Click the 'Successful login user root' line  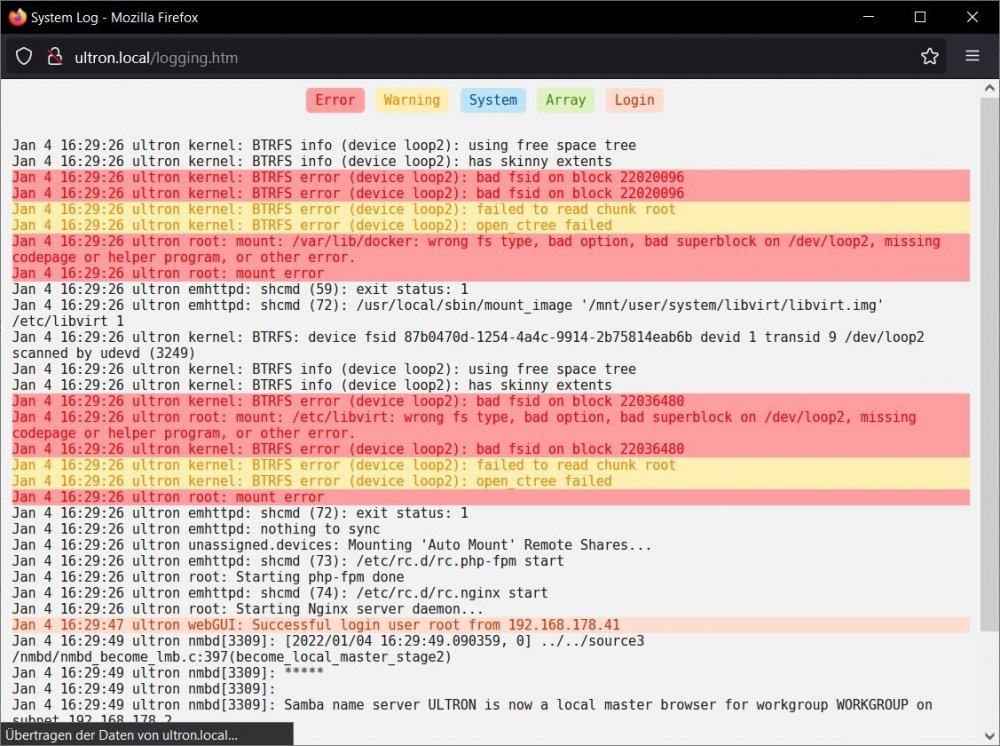click(x=491, y=625)
